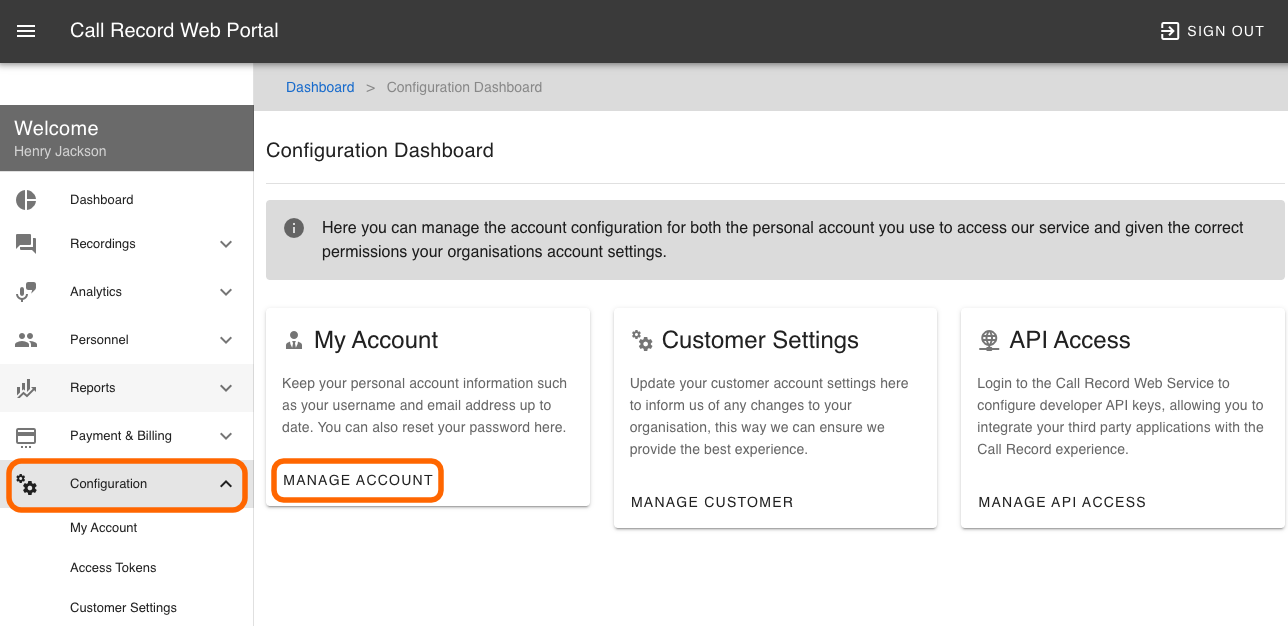
Task: Select the Configuration sidebar item
Action: 127,484
